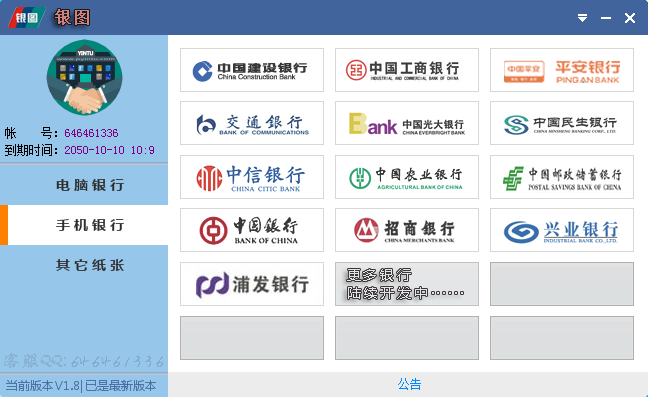The width and height of the screenshot is (648, 397).
Task: Click the handshake avatar image
Action: click(x=84, y=77)
